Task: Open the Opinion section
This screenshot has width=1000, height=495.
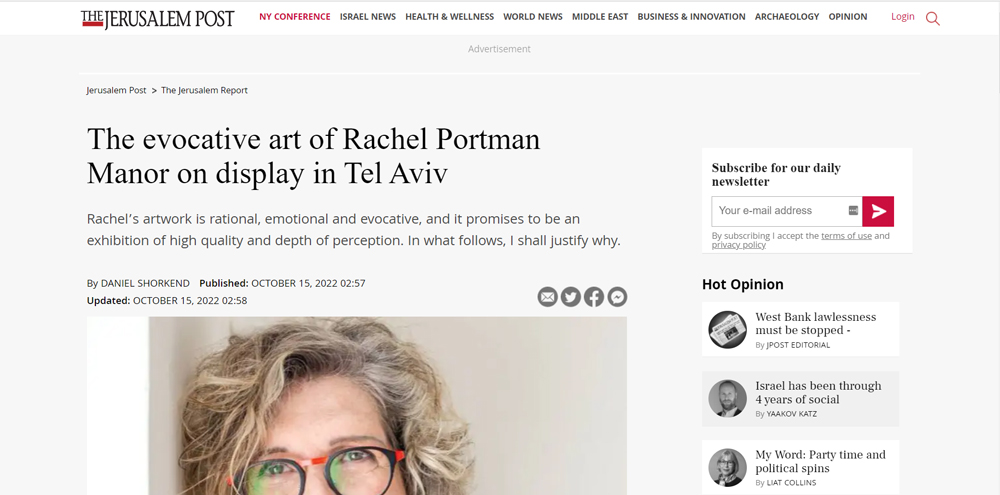Action: tap(848, 17)
